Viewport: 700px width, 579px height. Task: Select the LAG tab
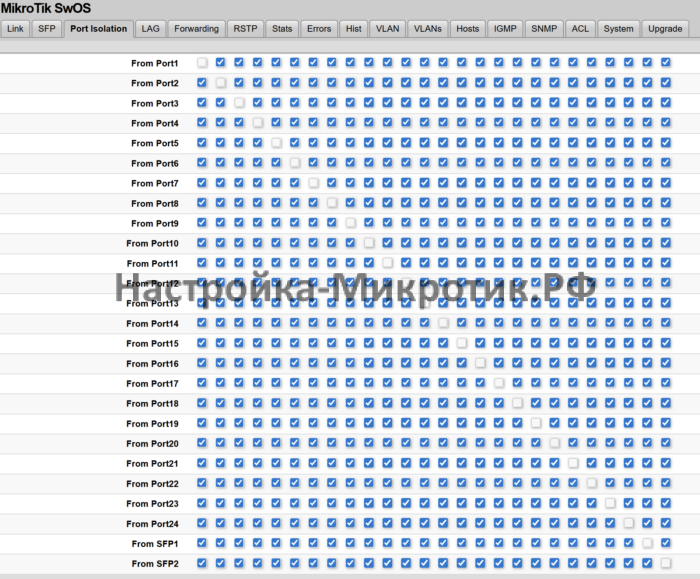coord(151,29)
